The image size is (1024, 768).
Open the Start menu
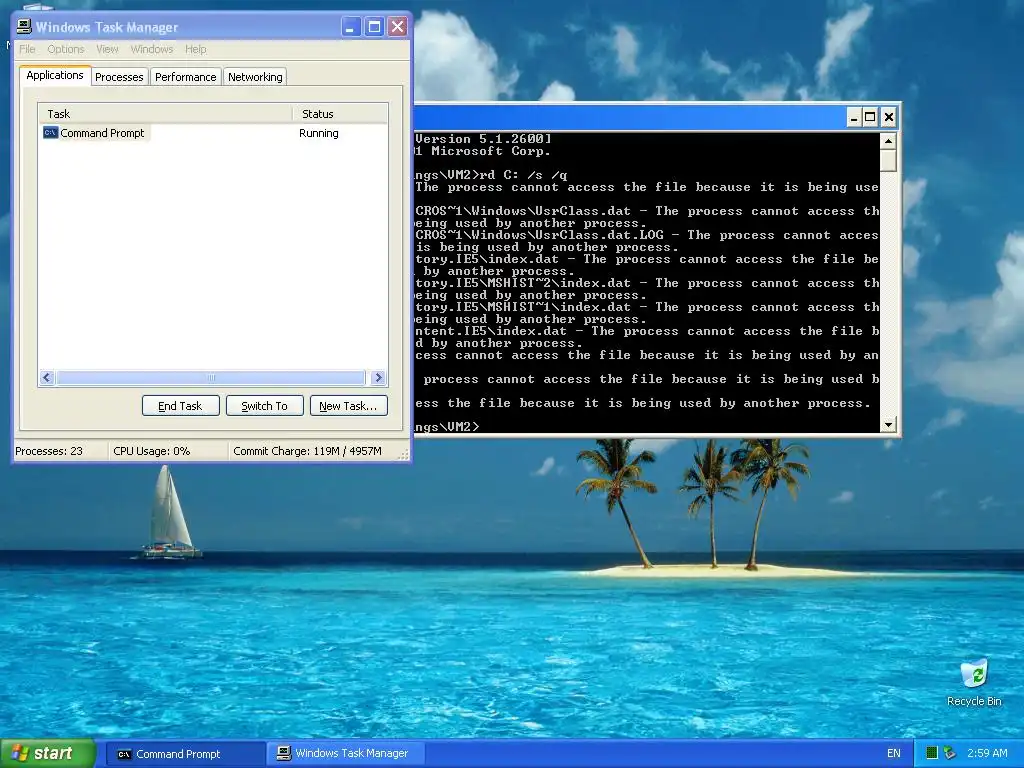[x=48, y=753]
